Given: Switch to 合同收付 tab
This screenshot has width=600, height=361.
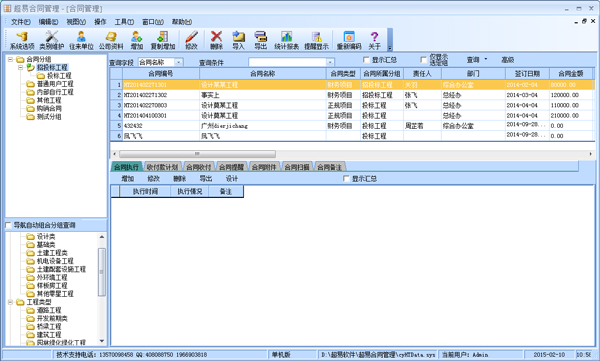Looking at the screenshot, I should [199, 167].
